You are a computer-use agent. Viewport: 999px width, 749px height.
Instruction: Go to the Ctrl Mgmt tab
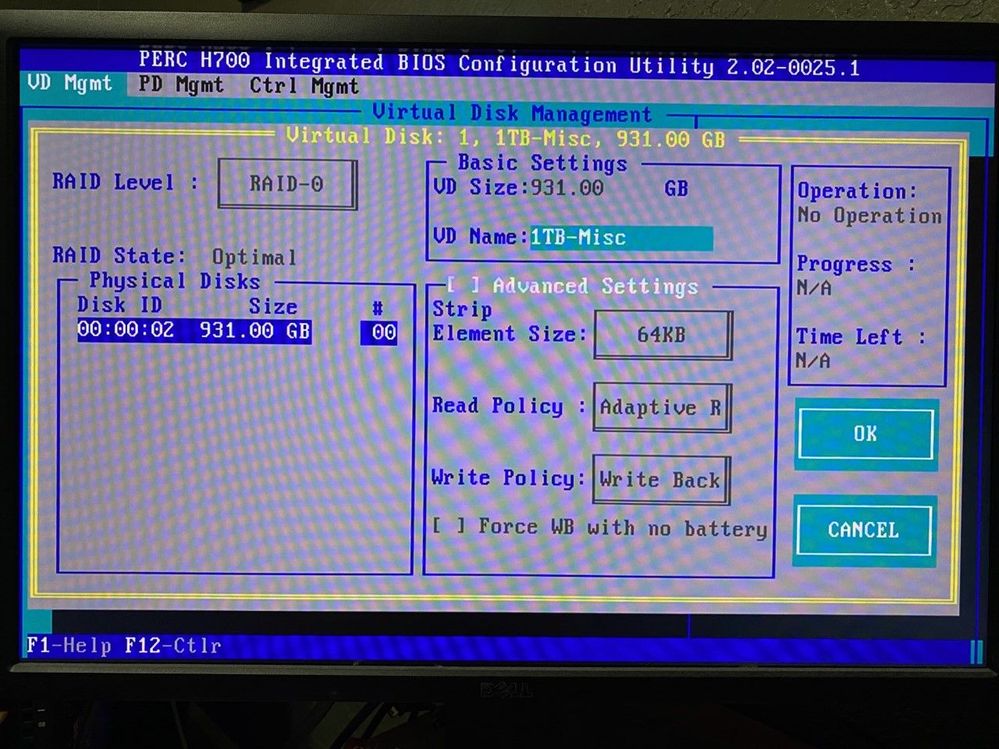304,86
